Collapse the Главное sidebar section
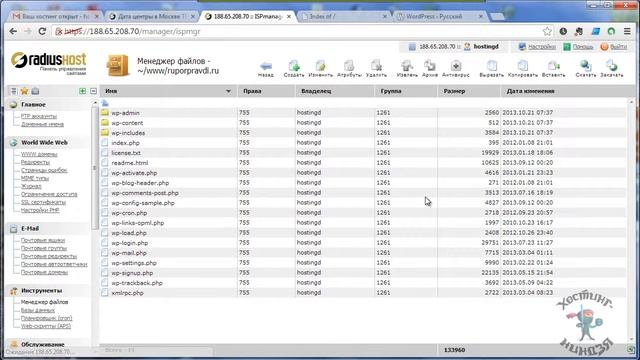The width and height of the screenshot is (640, 360). coord(33,105)
